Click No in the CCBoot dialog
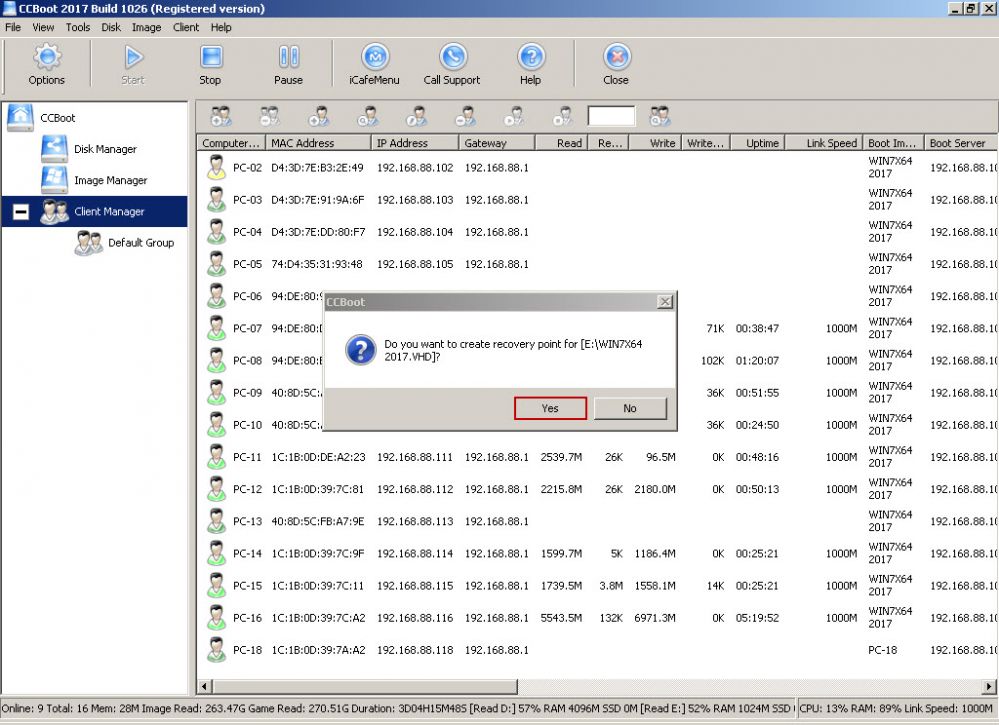This screenshot has width=999, height=725. click(629, 408)
